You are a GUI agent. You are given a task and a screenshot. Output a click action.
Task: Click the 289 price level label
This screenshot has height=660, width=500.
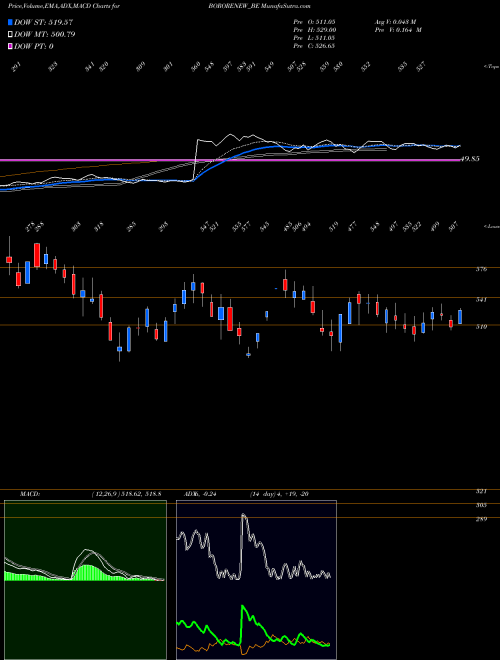[481, 519]
